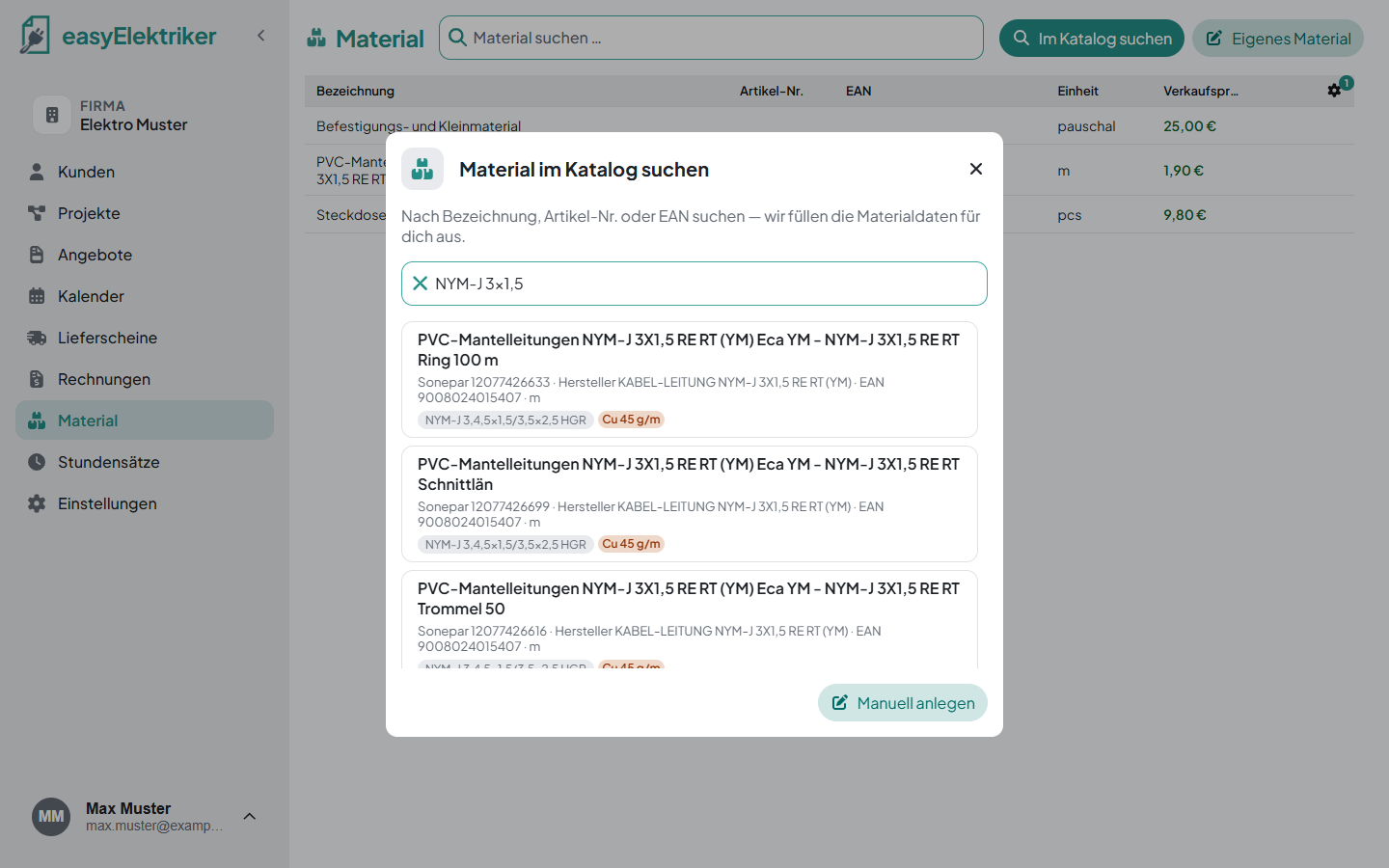Click the Im Katalog suchen button
This screenshot has width=1389, height=868.
(x=1092, y=39)
